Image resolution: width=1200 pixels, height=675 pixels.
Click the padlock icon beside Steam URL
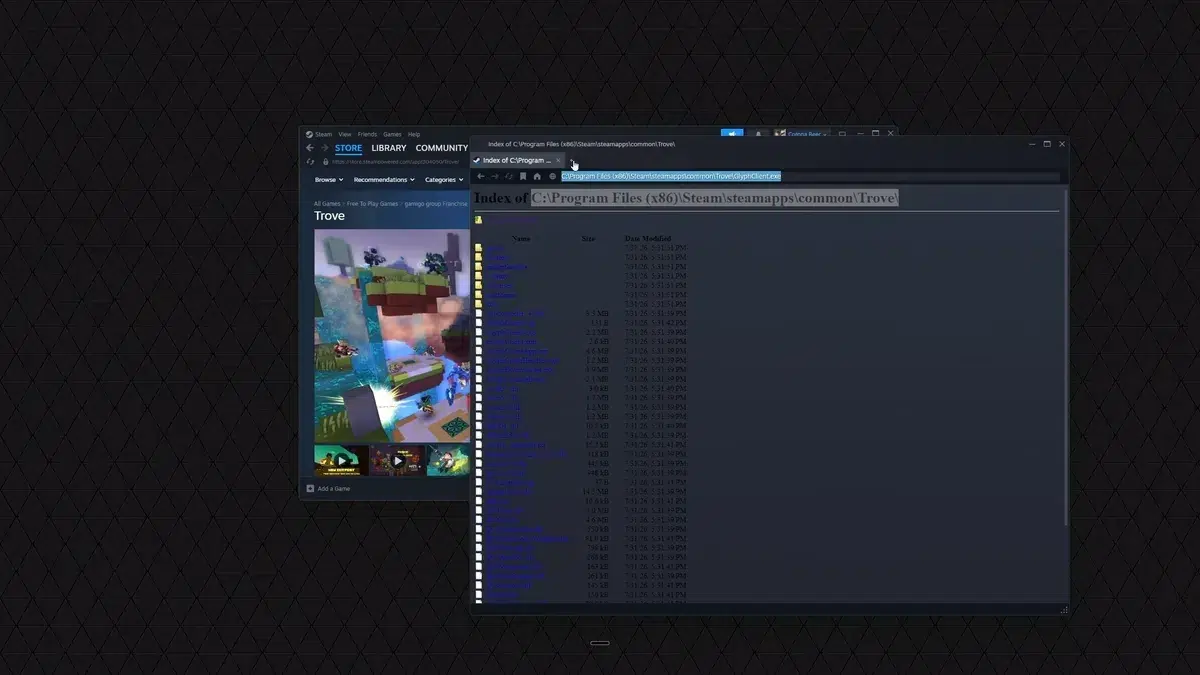(325, 161)
